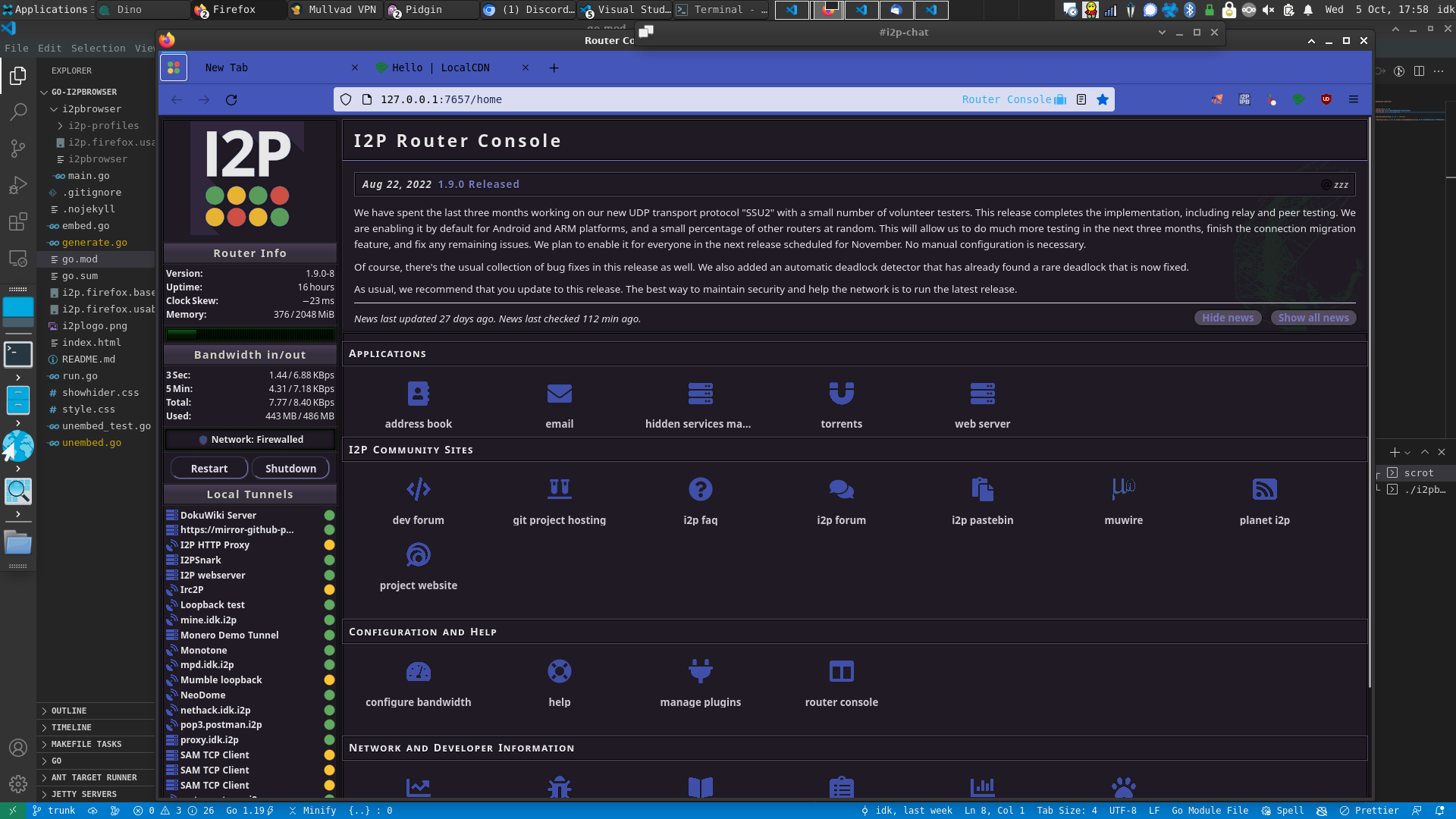Open VS Code Extensions sidebar icon
1456x819 pixels.
click(18, 221)
